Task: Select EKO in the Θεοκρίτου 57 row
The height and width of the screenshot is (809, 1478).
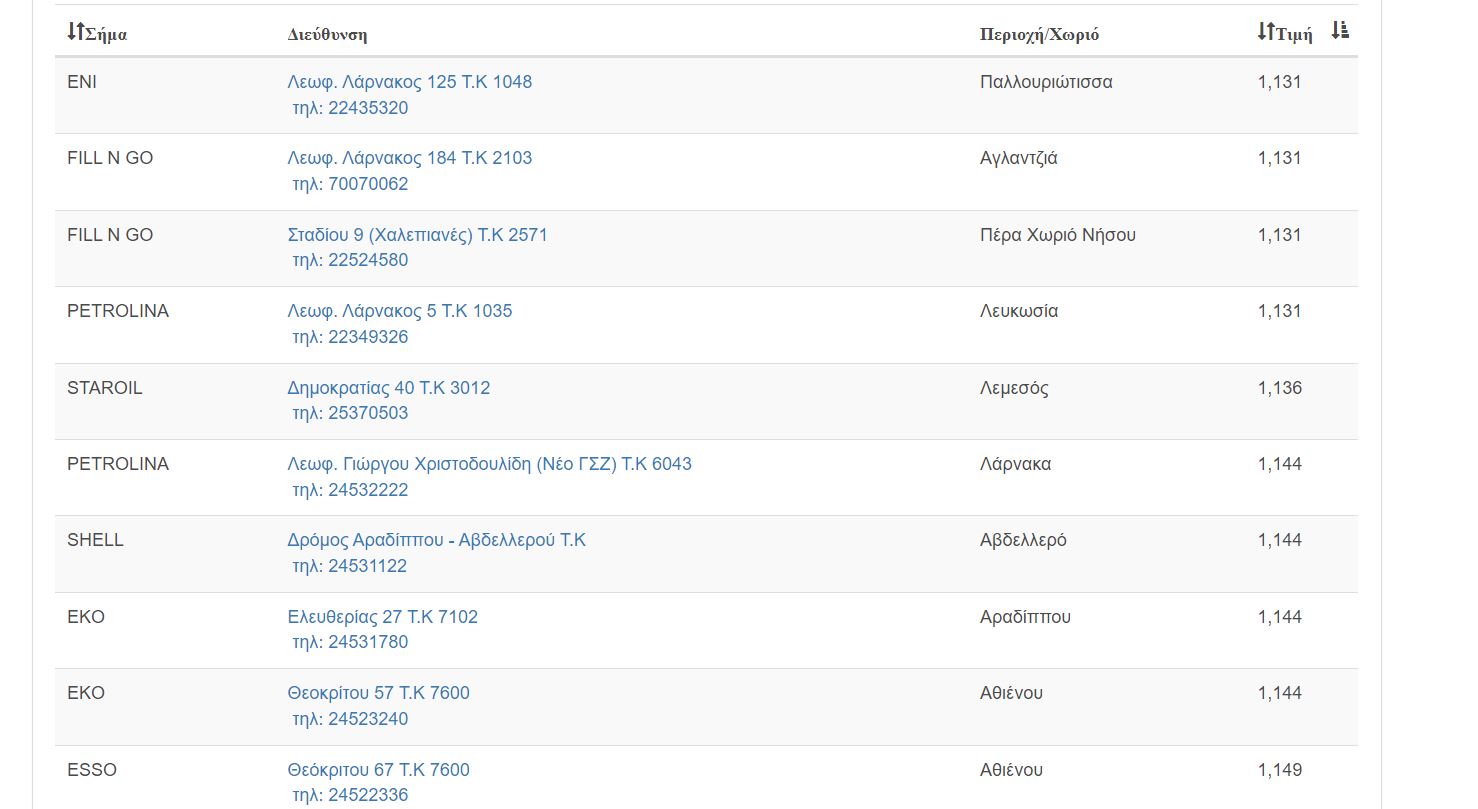Action: click(86, 693)
